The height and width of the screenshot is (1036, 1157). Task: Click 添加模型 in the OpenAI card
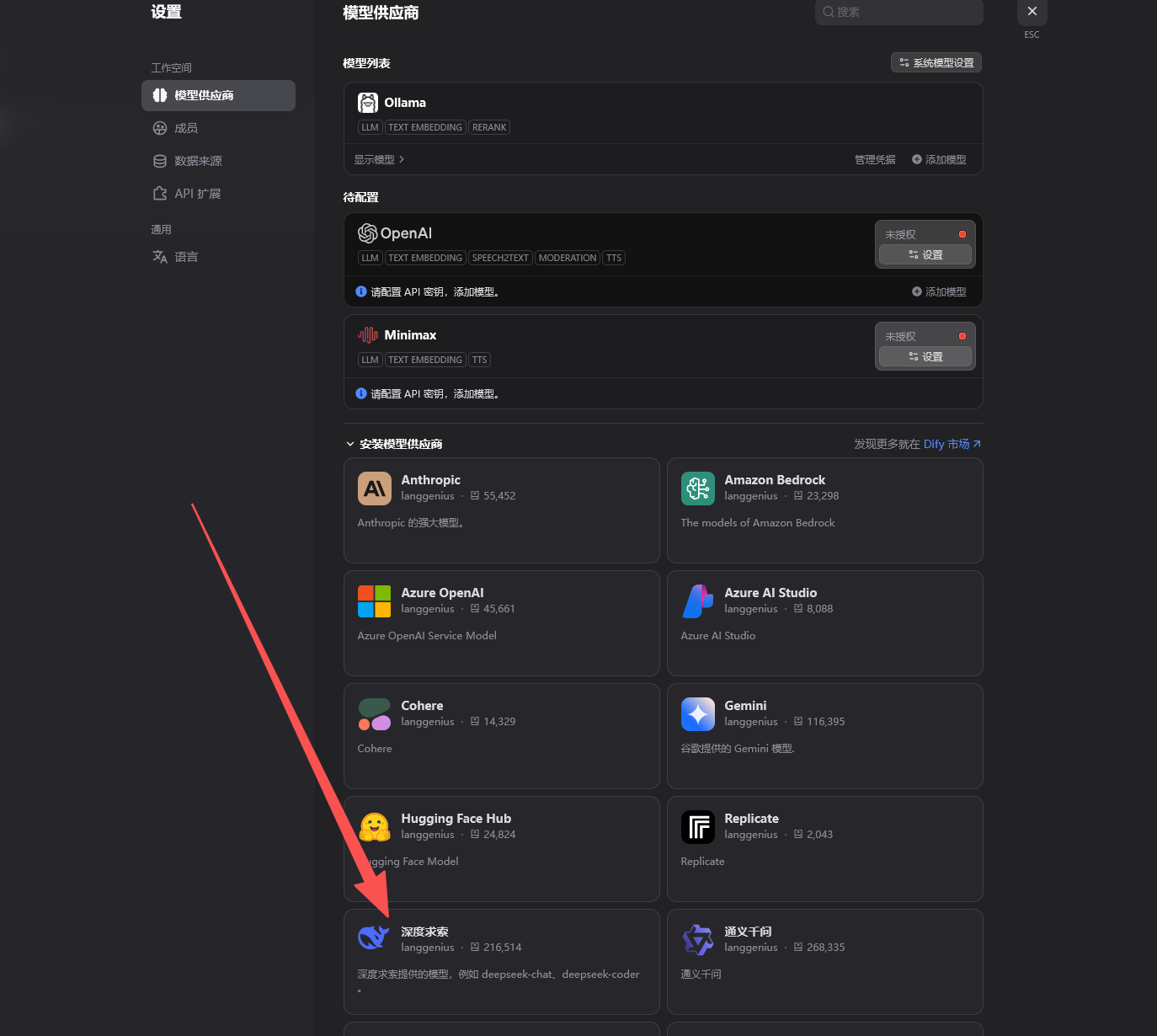point(939,291)
